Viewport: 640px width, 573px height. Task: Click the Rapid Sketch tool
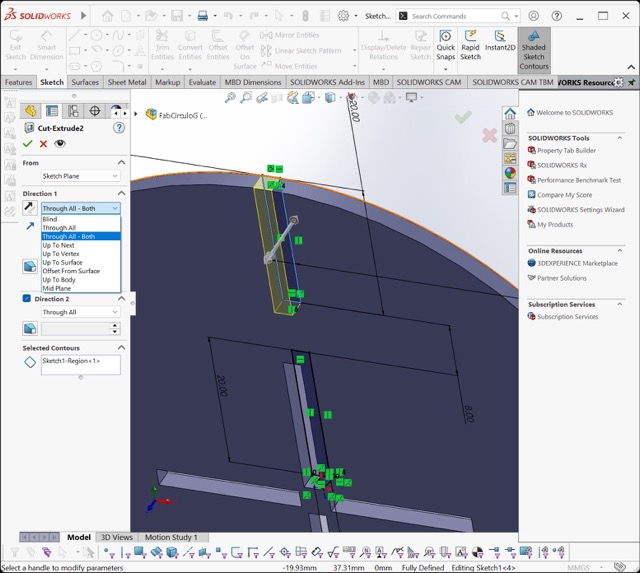470,47
